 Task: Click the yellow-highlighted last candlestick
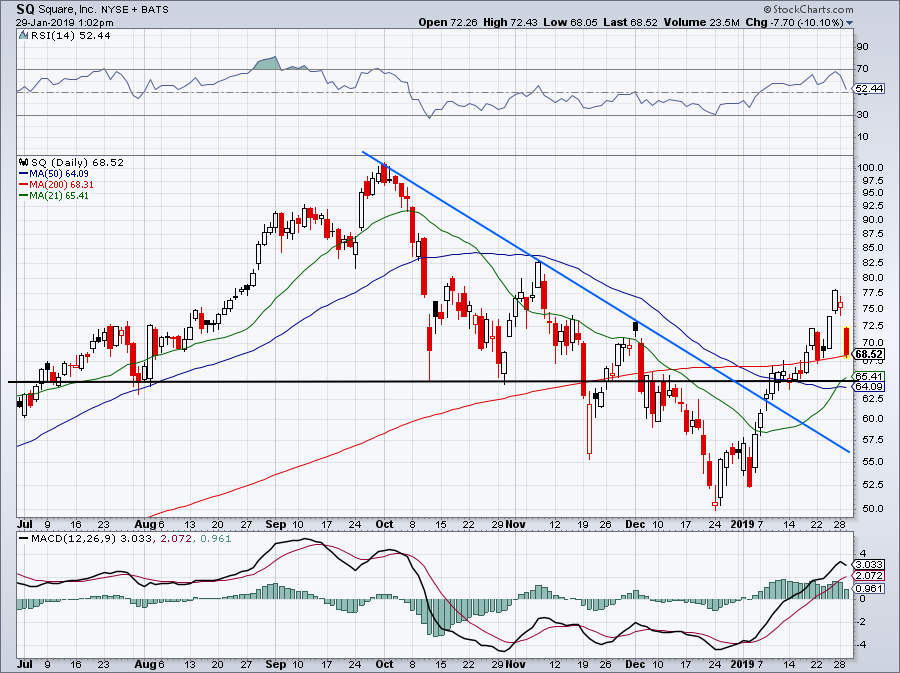tap(846, 342)
